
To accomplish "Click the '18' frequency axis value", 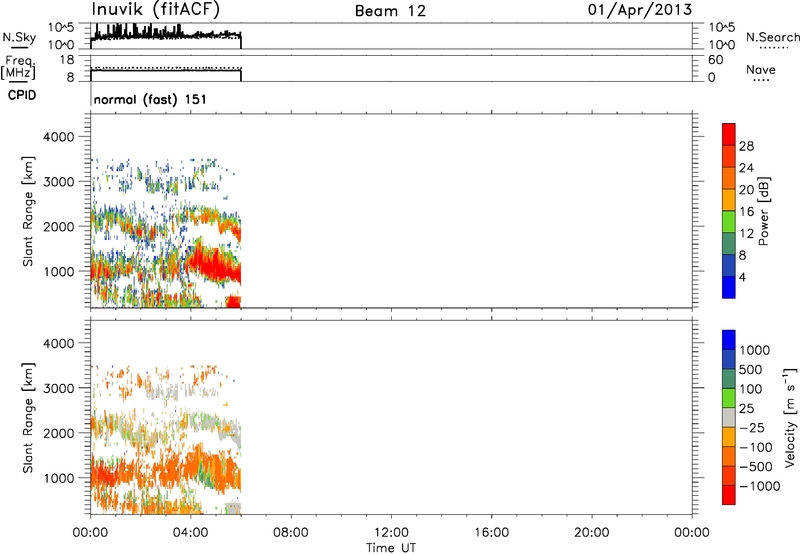I will 67,60.
